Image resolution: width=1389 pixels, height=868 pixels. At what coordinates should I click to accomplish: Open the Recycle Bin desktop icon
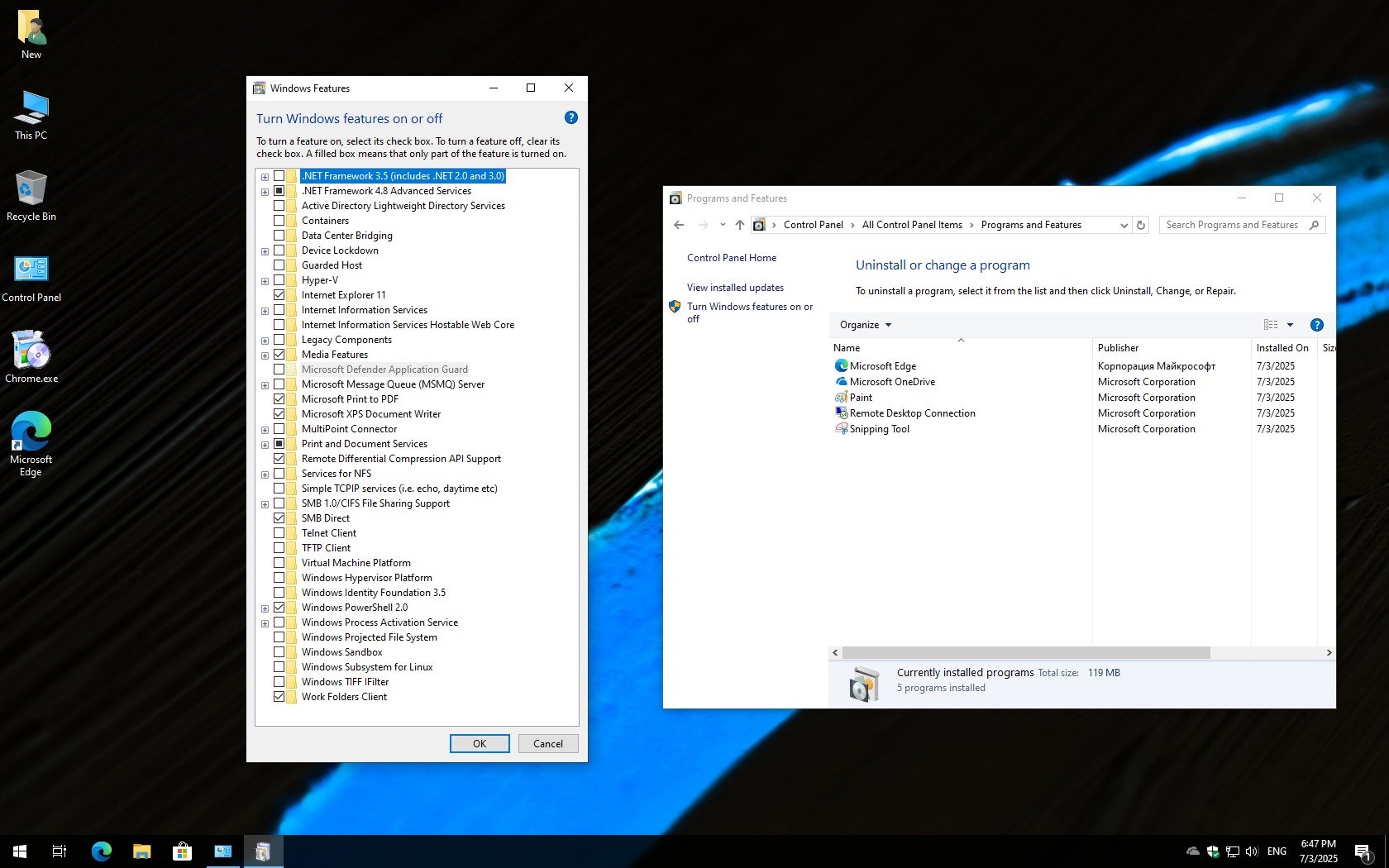31,196
